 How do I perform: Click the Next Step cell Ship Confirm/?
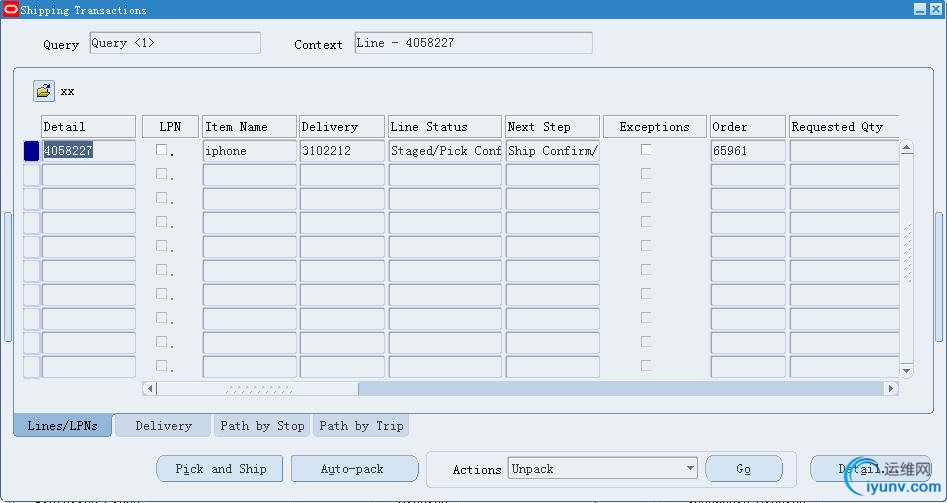pos(553,151)
